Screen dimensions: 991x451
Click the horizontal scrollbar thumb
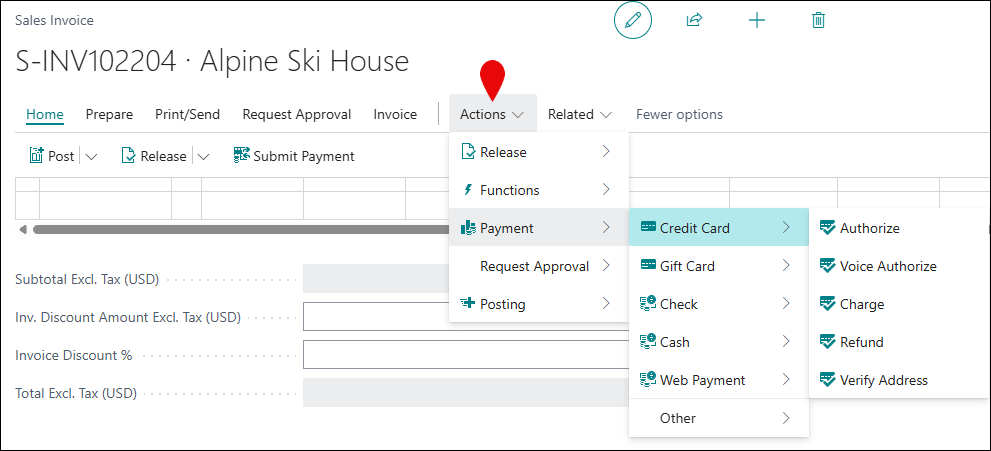click(241, 229)
